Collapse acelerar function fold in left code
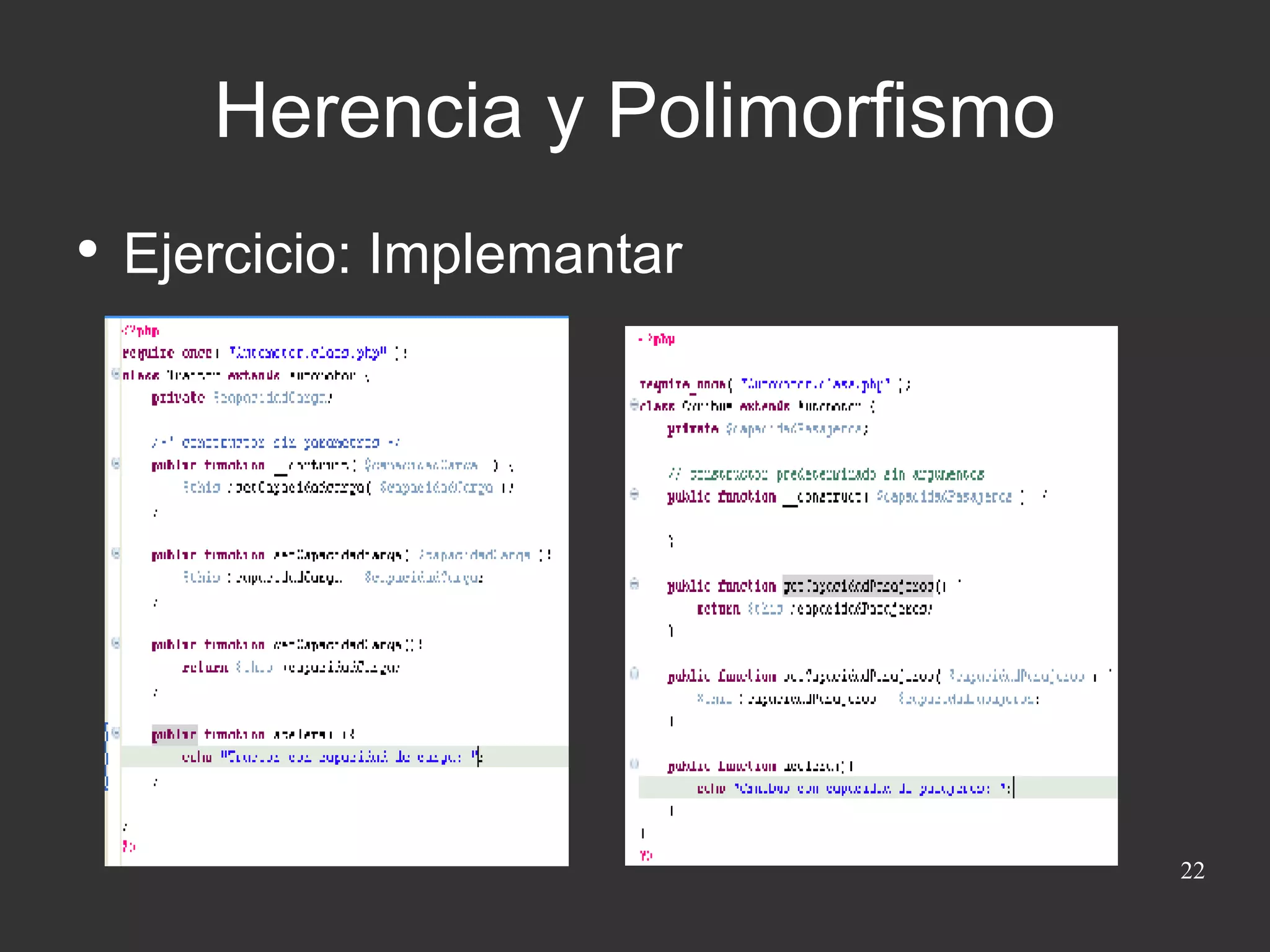Image resolution: width=1270 pixels, height=952 pixels. pyautogui.click(x=115, y=733)
